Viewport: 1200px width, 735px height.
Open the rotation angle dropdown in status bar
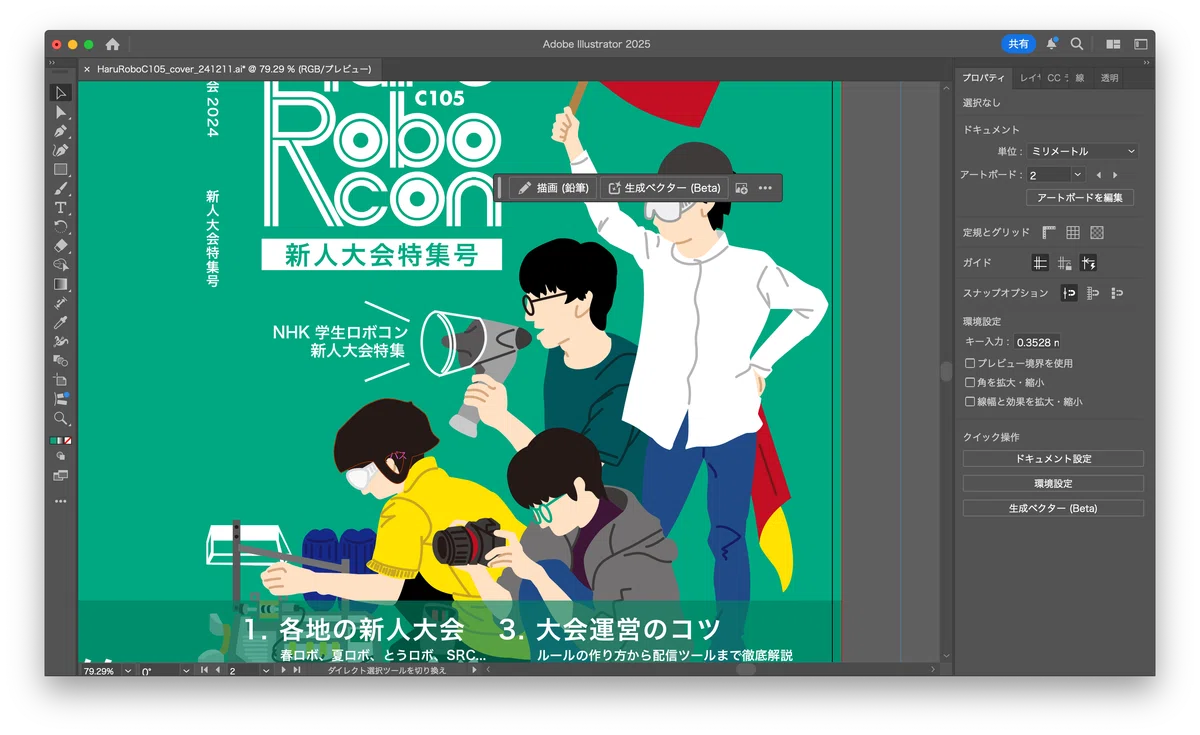[x=185, y=671]
